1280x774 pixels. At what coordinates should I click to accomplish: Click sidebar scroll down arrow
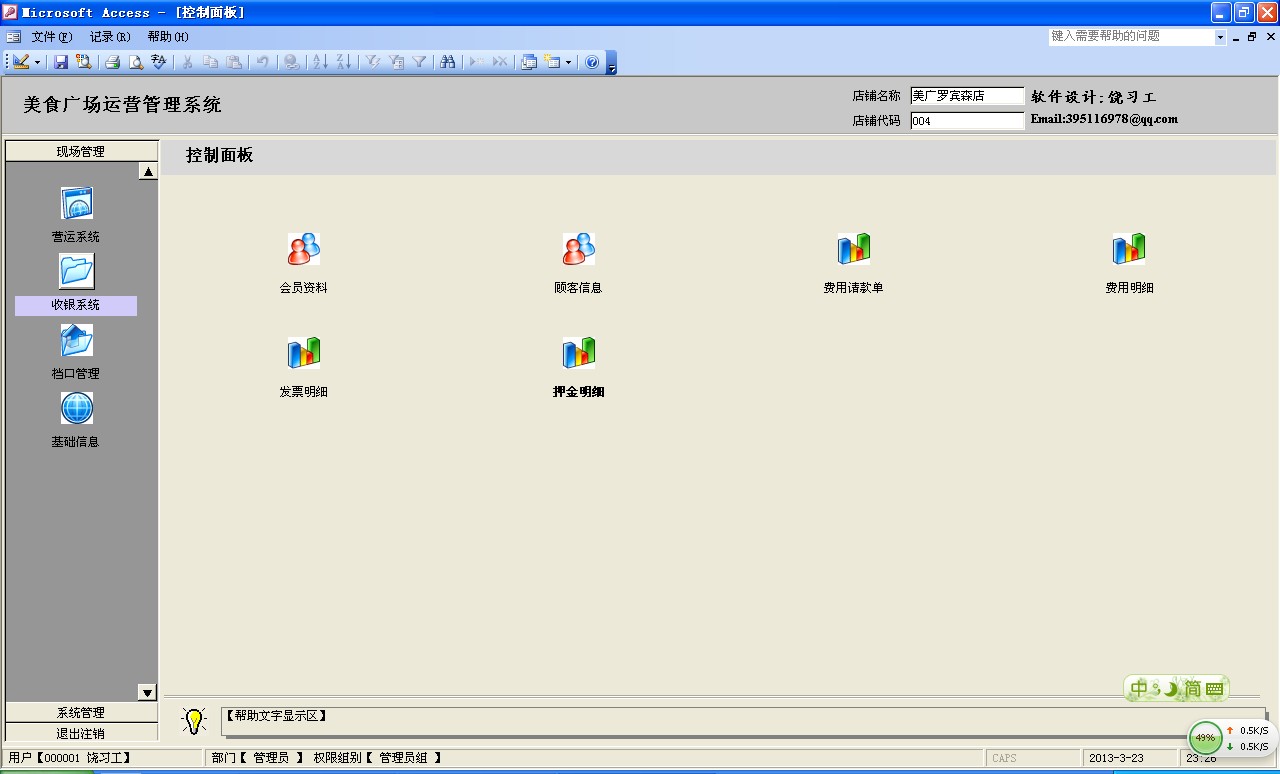[x=148, y=692]
